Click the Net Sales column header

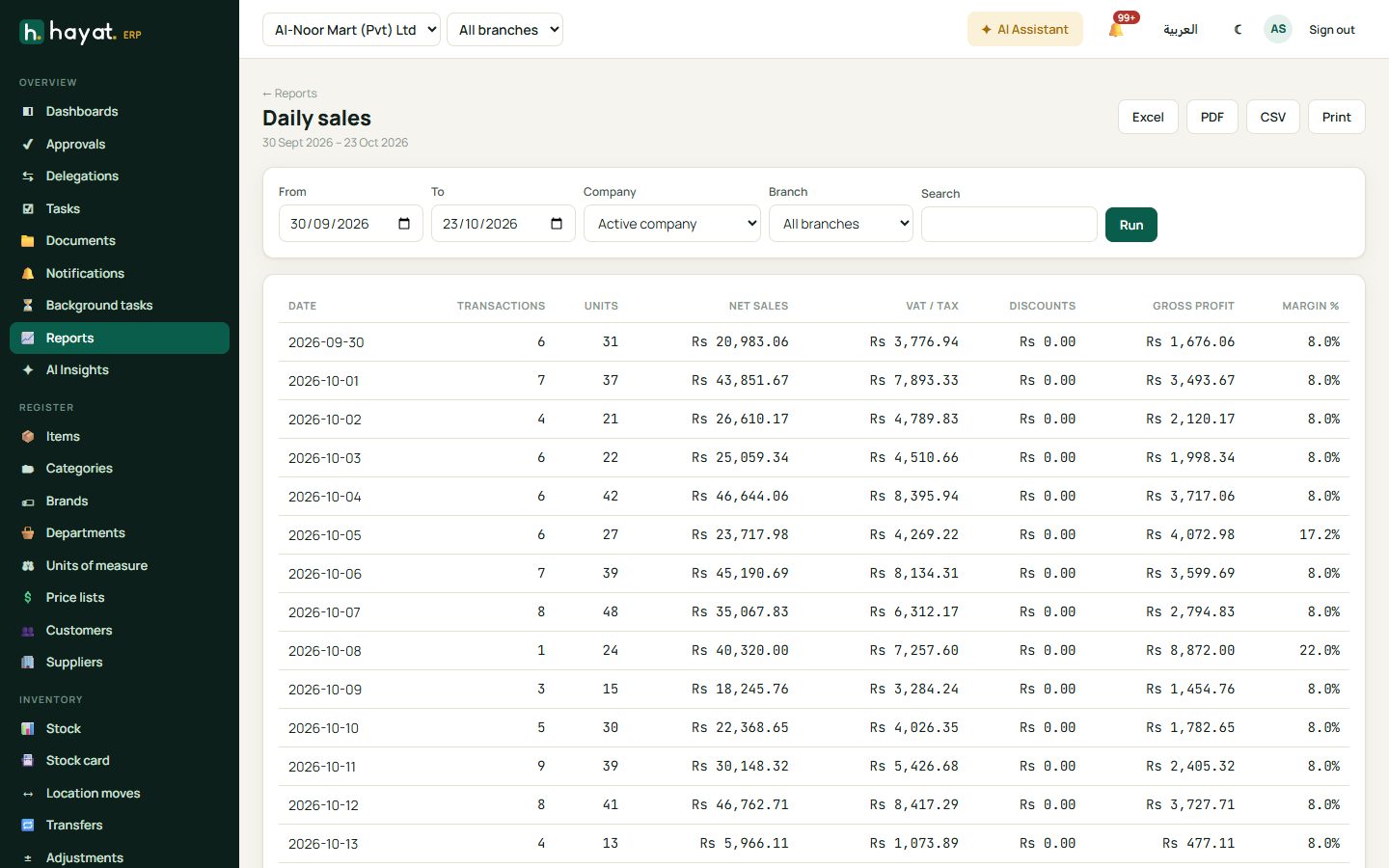pos(758,306)
